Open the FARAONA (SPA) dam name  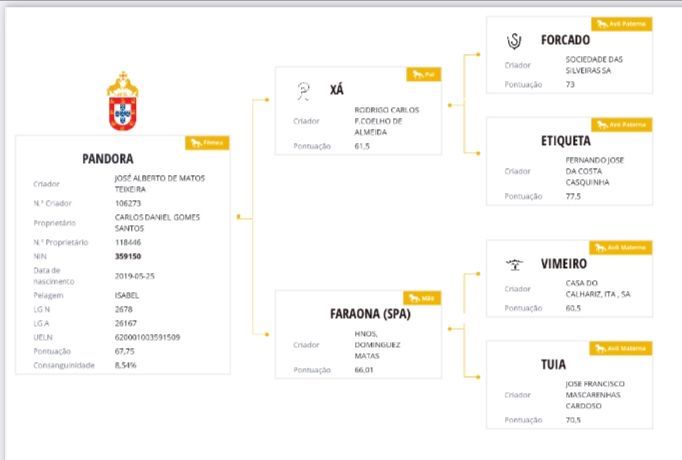point(370,313)
